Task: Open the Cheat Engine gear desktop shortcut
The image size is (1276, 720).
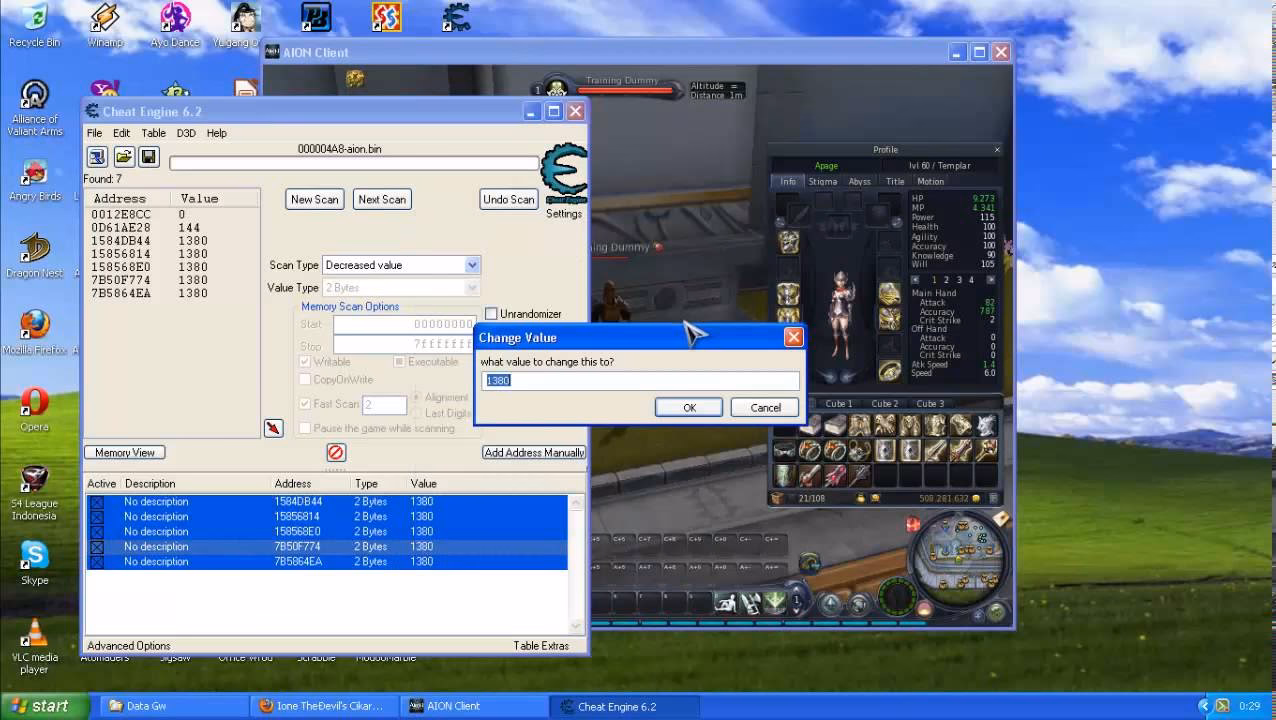Action: 456,17
